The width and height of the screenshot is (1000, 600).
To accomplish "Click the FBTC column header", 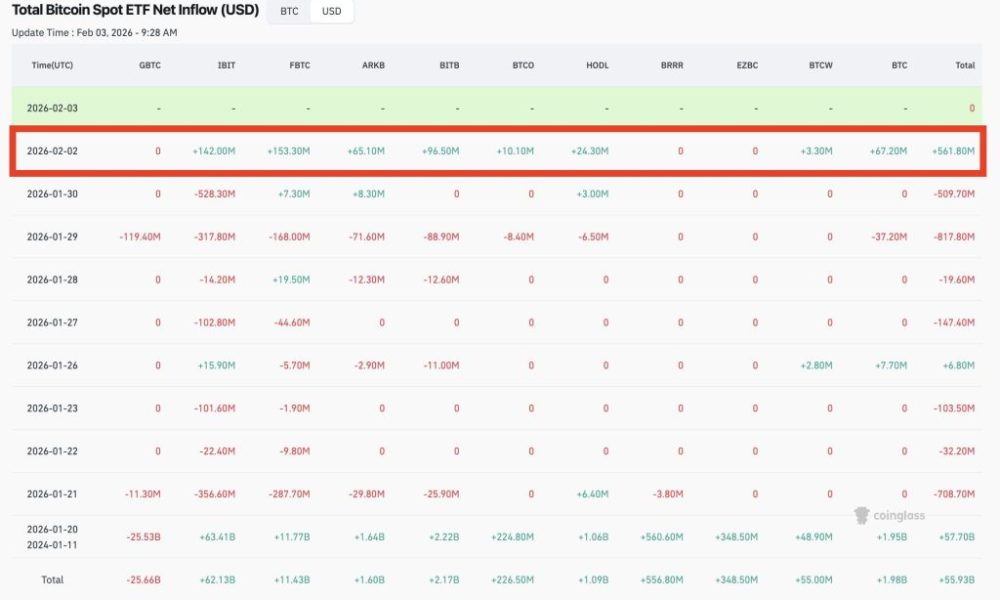I will coord(299,64).
